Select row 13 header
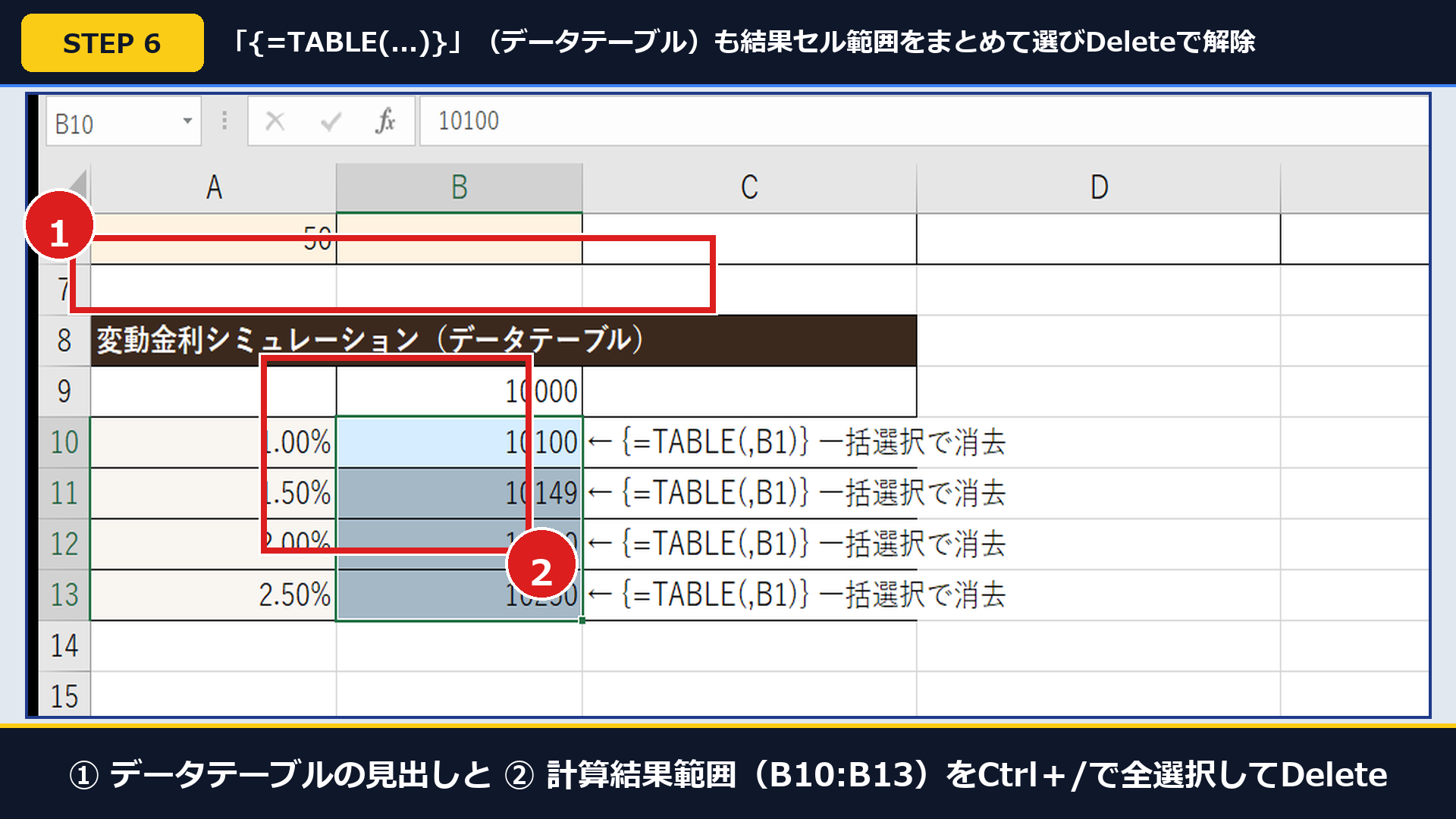The image size is (1456, 819). tap(64, 595)
